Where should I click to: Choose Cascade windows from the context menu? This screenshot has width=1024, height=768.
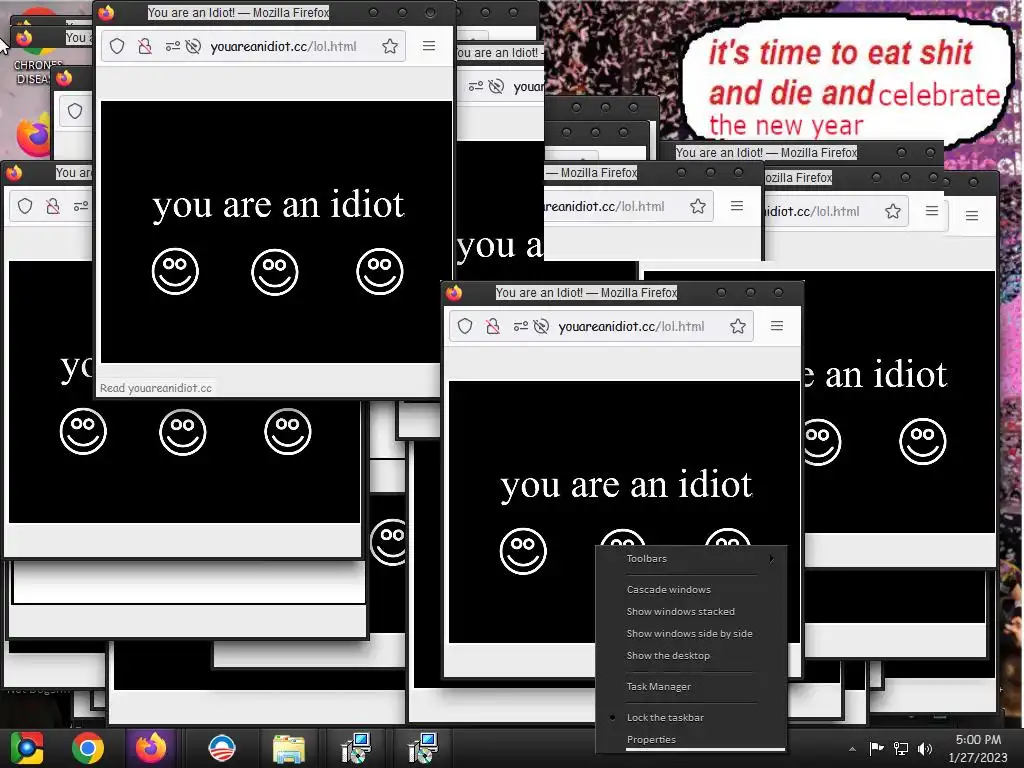click(x=669, y=589)
